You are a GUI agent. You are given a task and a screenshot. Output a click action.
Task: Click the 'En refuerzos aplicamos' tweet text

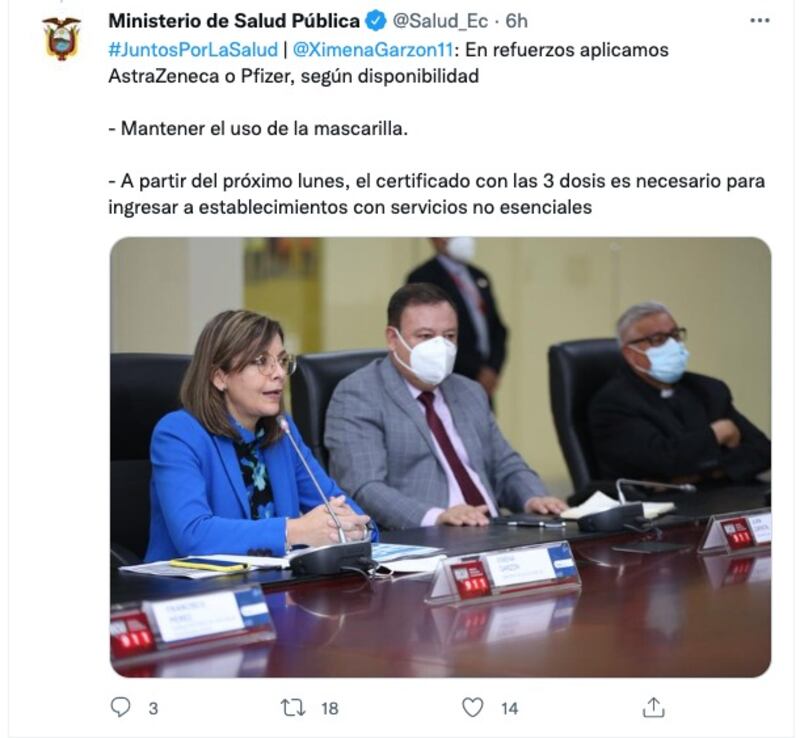coord(567,50)
